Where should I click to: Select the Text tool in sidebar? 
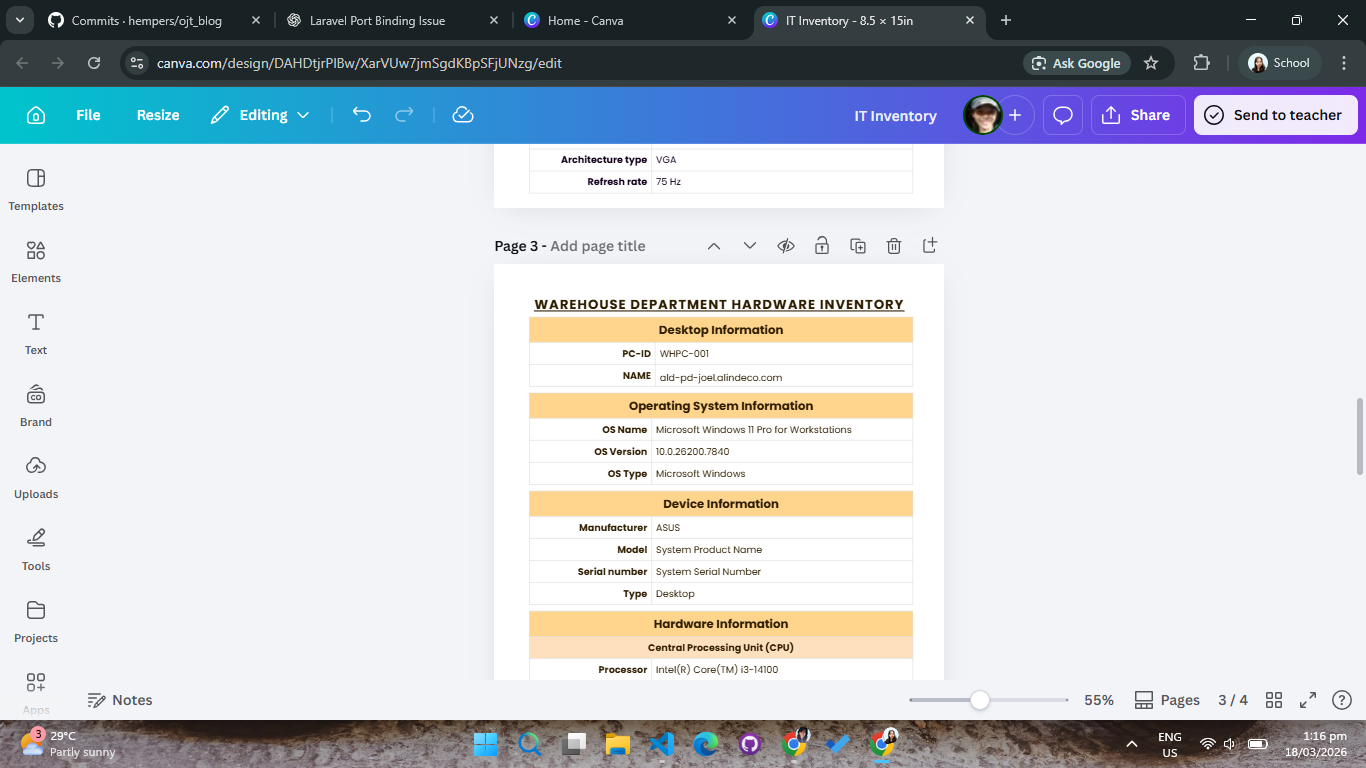(x=36, y=334)
